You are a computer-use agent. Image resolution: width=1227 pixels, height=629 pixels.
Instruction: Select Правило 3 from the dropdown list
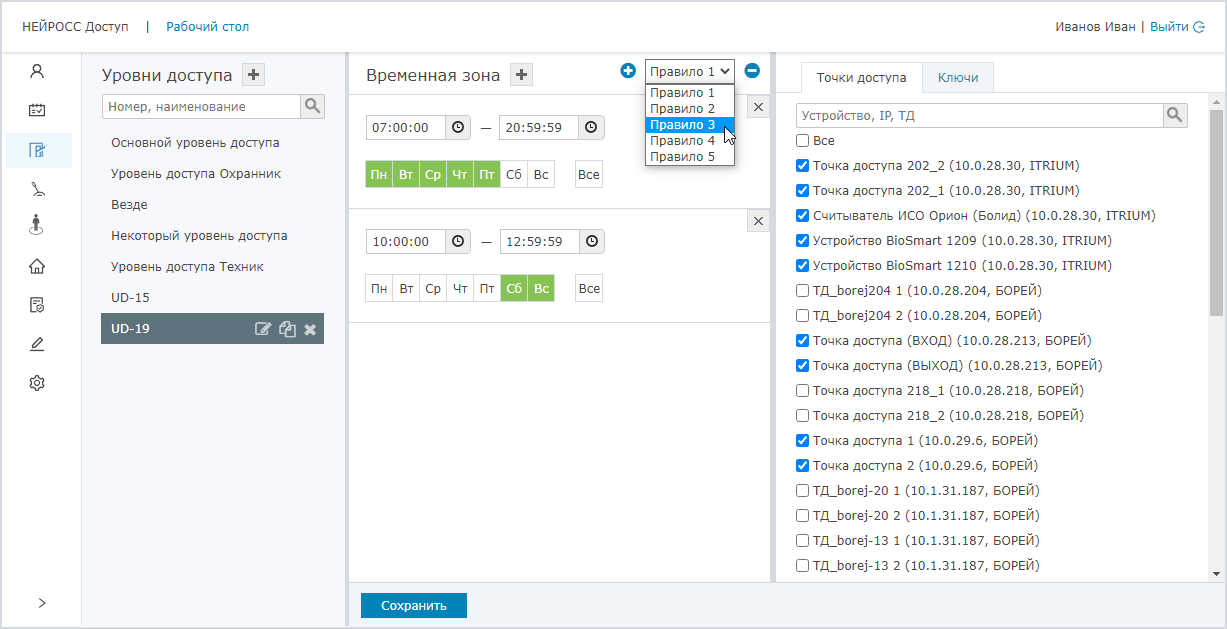coord(683,125)
